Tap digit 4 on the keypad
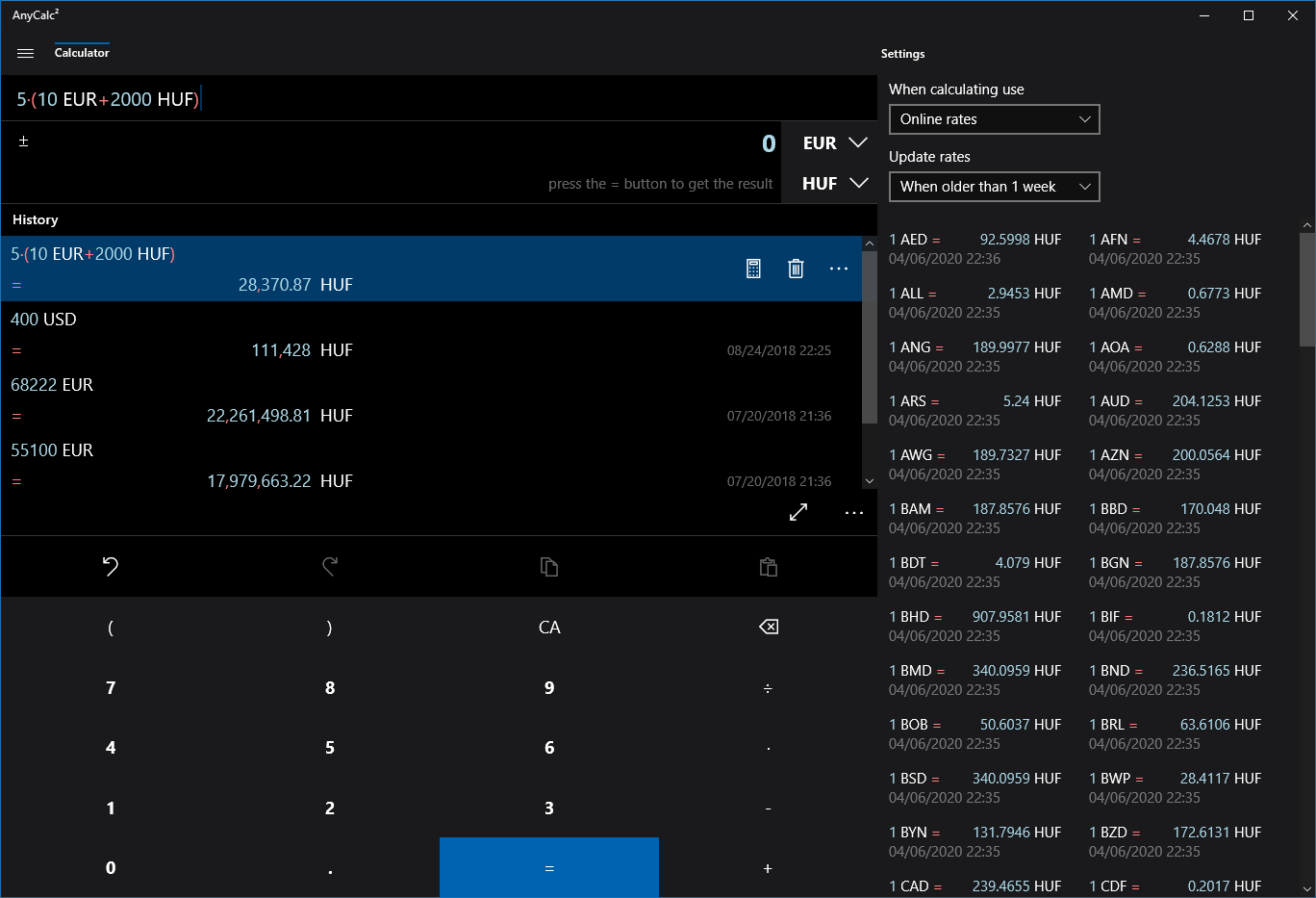This screenshot has height=898, width=1316. pyautogui.click(x=111, y=748)
